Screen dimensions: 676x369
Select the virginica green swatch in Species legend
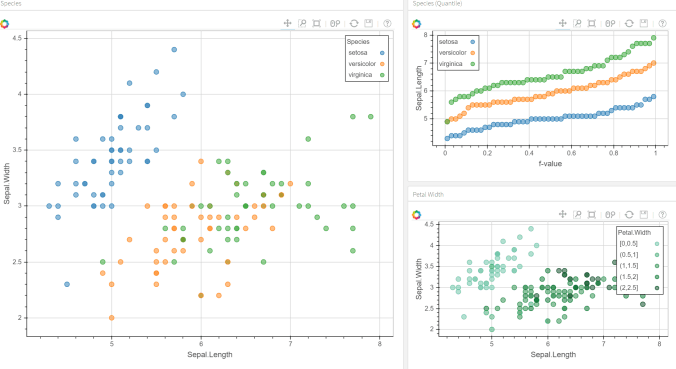382,75
